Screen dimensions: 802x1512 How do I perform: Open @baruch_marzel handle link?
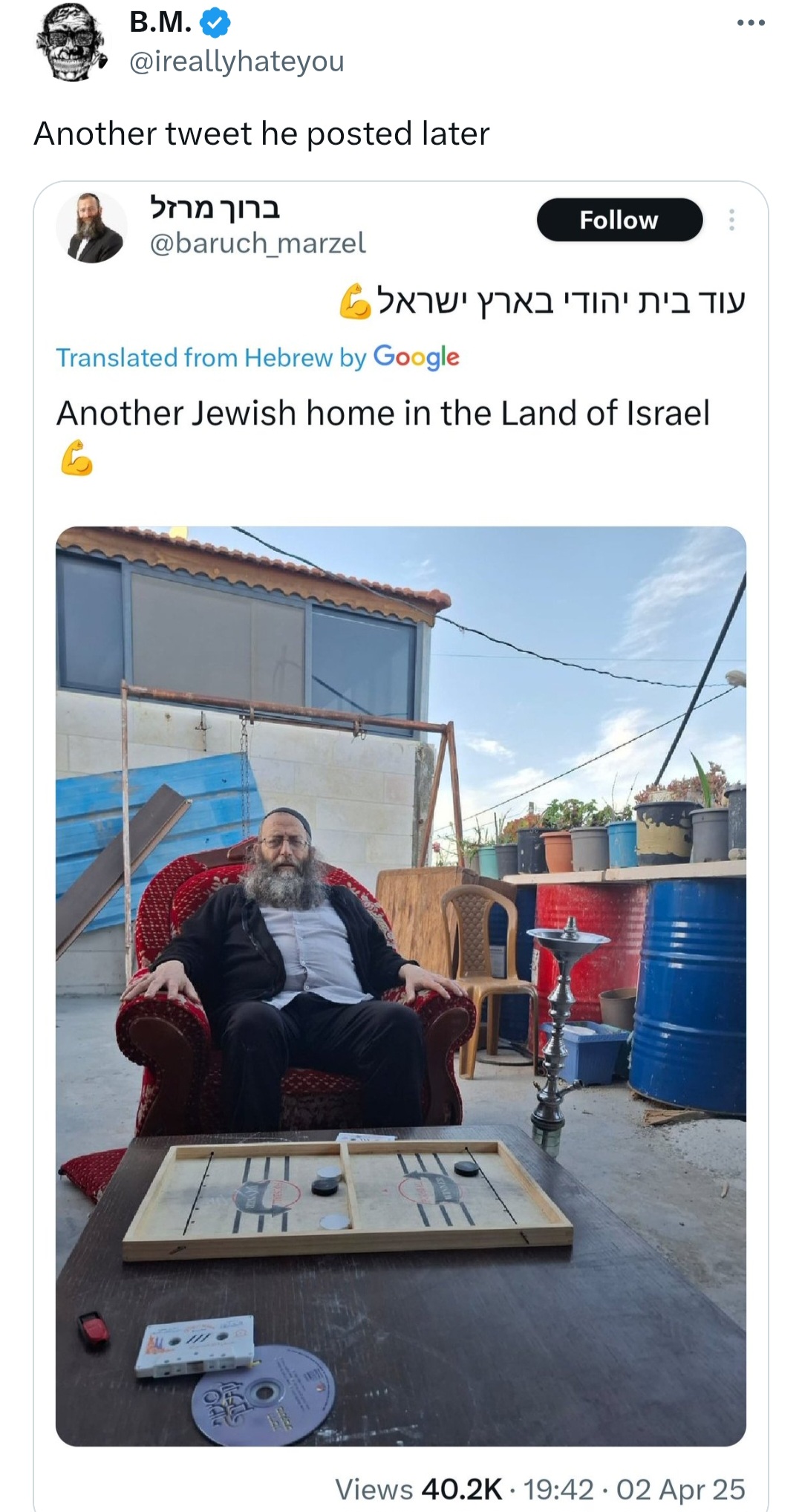coord(258,243)
